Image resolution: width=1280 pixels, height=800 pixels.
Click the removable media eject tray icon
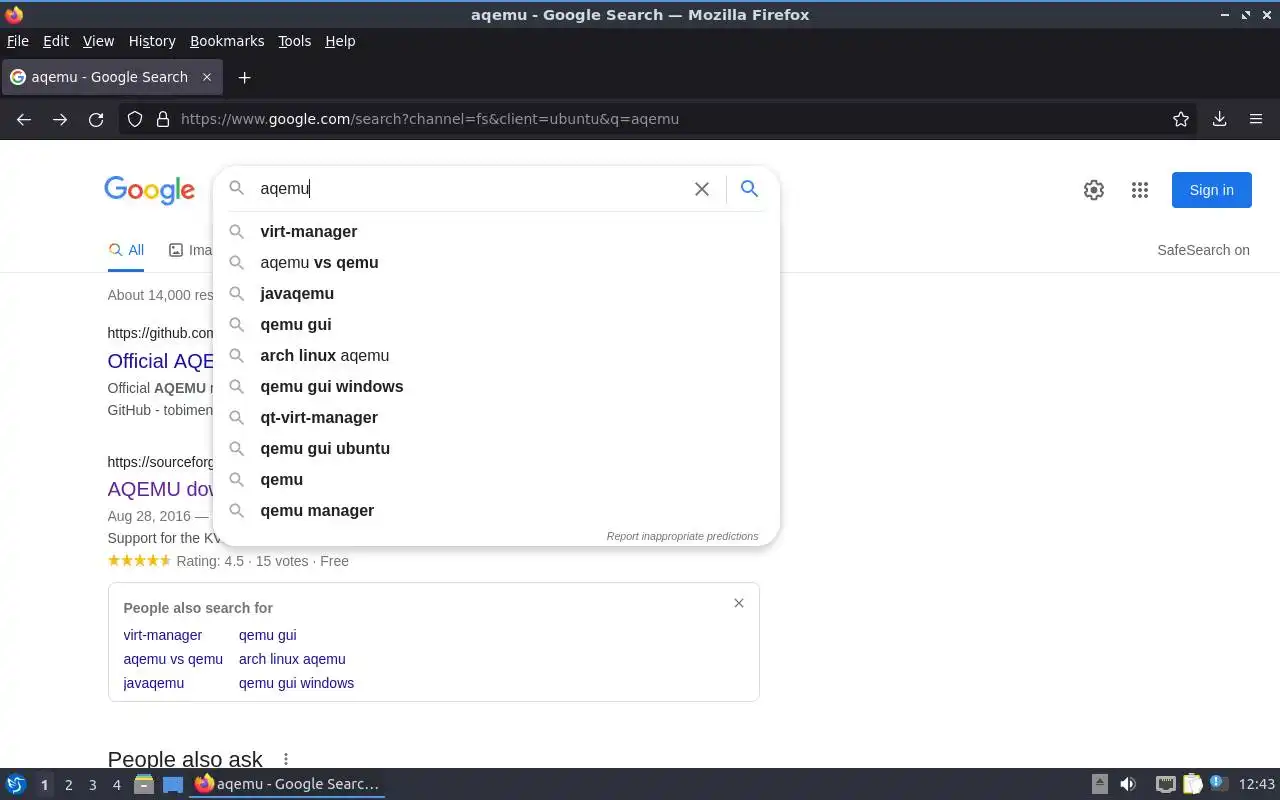[1099, 784]
